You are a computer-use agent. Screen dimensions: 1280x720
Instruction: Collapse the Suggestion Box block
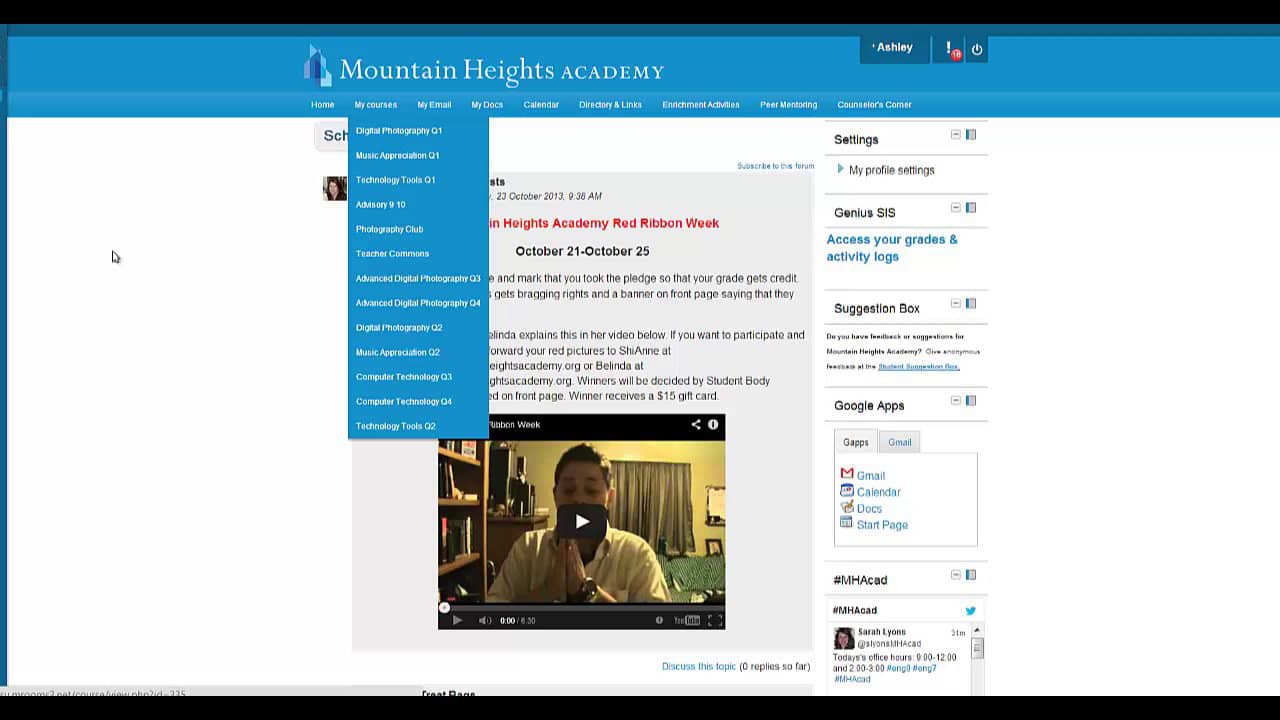coord(956,303)
